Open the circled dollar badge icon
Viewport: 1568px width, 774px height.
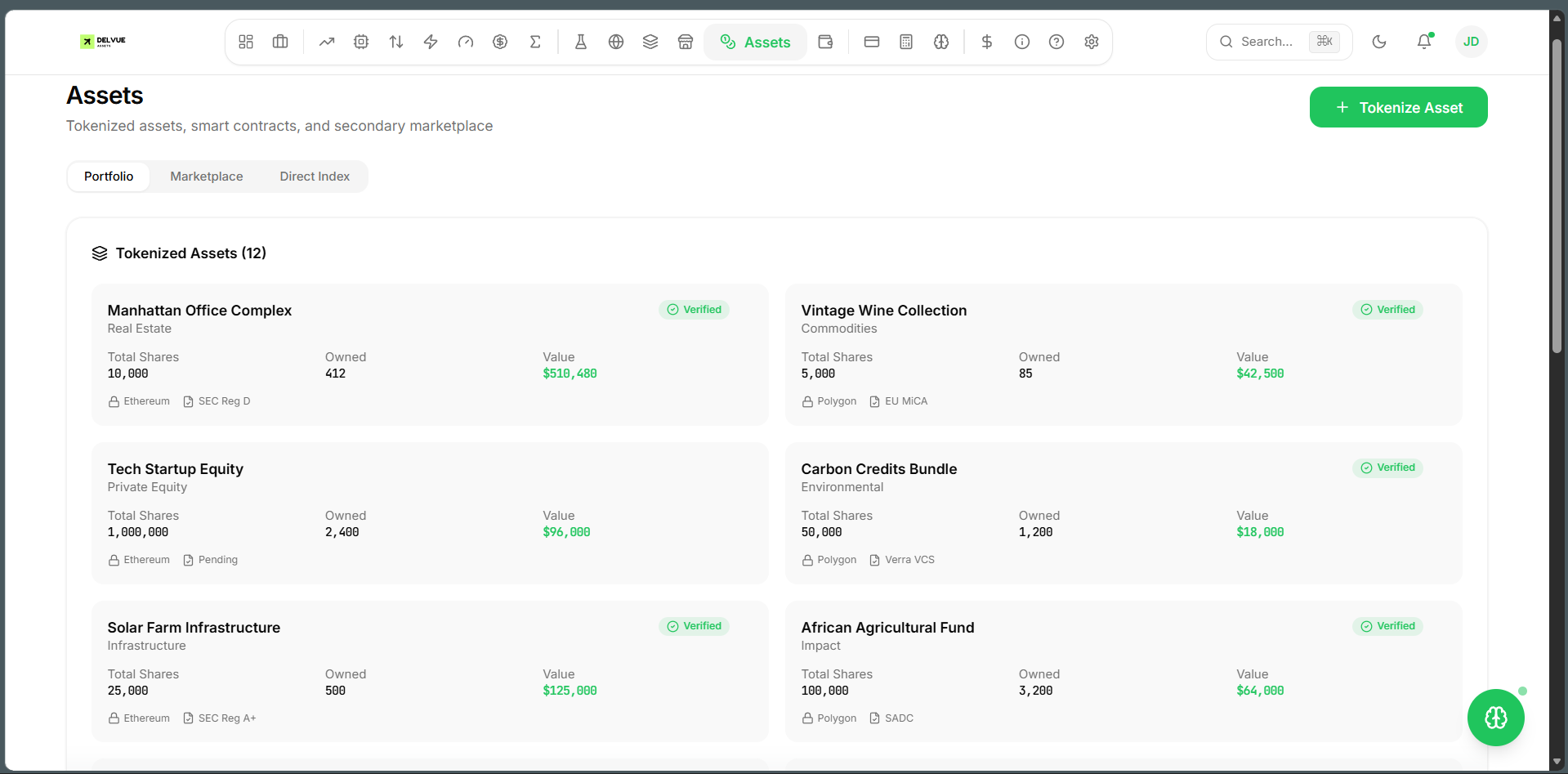[500, 42]
